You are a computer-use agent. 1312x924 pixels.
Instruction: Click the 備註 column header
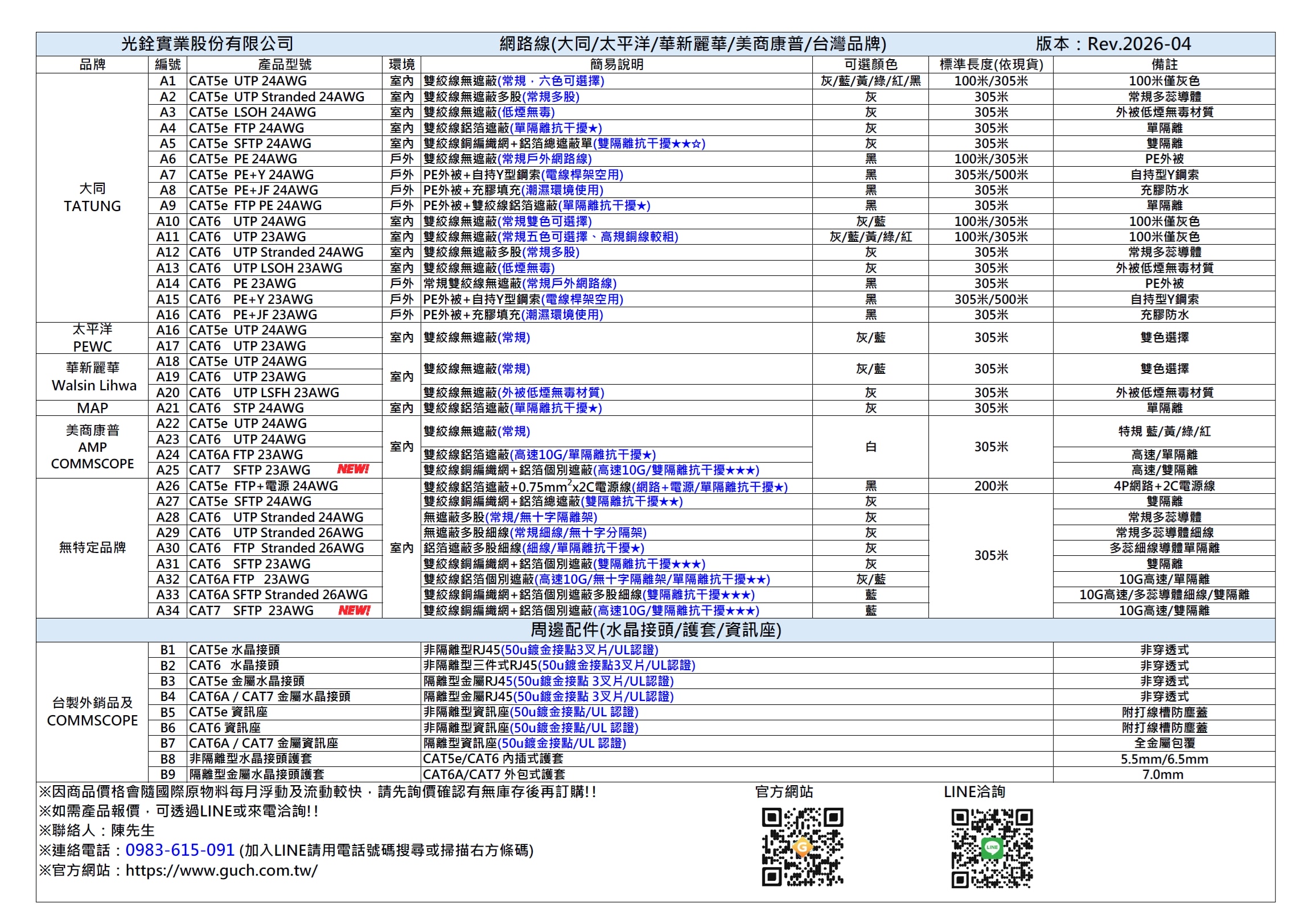point(1163,64)
